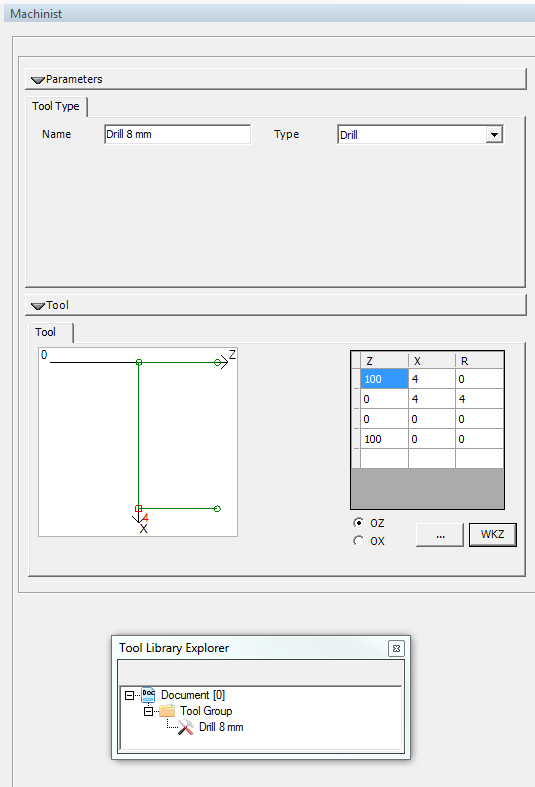Collapse the Document [0] tree node
535x787 pixels.
point(129,695)
